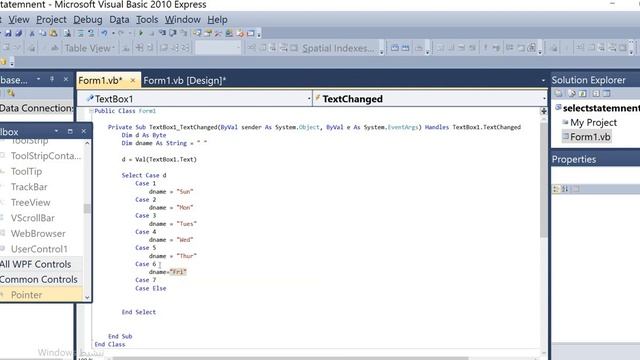
Task: Click View Code icon in Solution Explorer
Action: [x=596, y=93]
